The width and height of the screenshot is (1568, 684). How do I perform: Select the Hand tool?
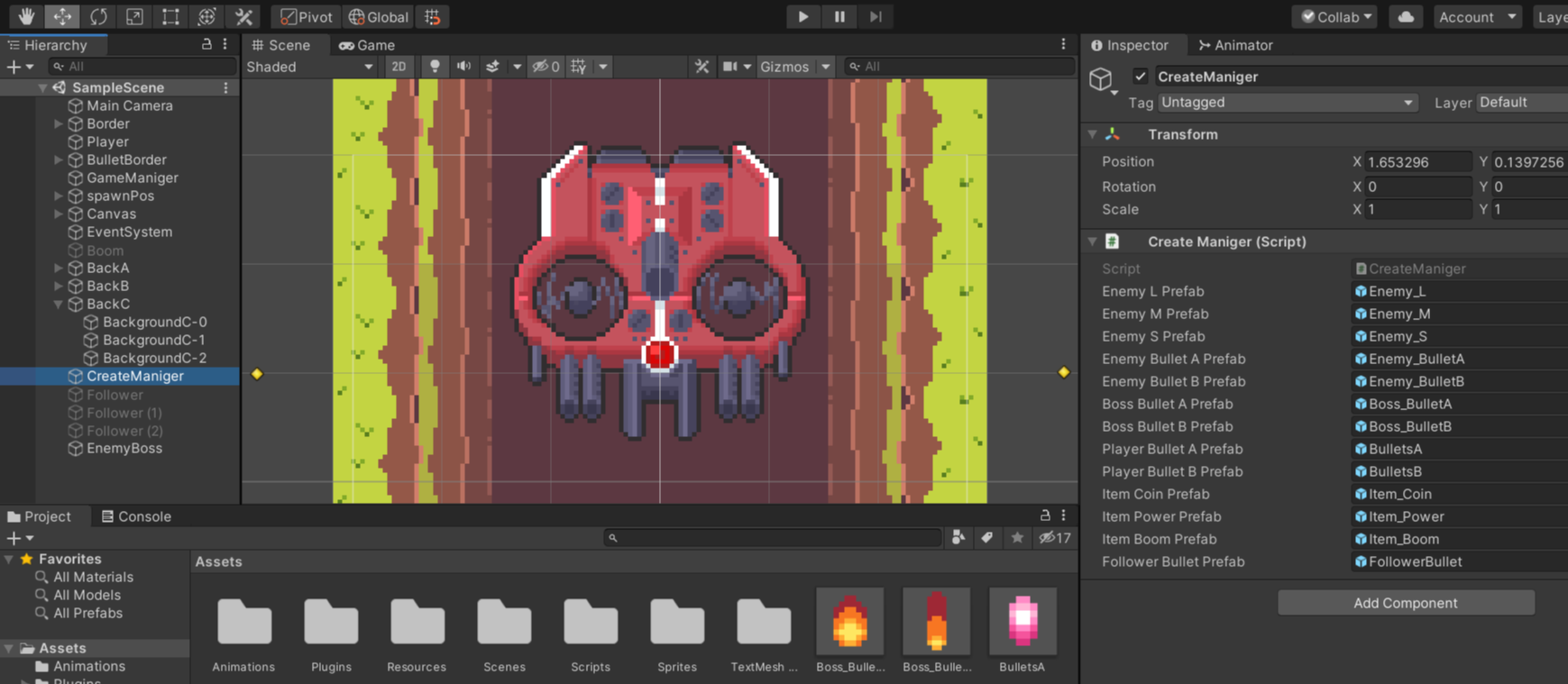pyautogui.click(x=26, y=16)
